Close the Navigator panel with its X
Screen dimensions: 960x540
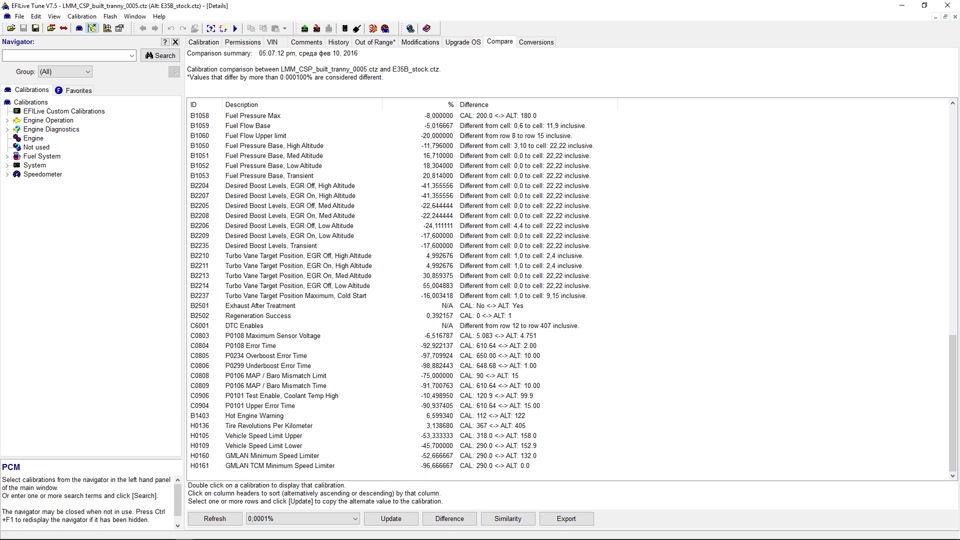175,42
